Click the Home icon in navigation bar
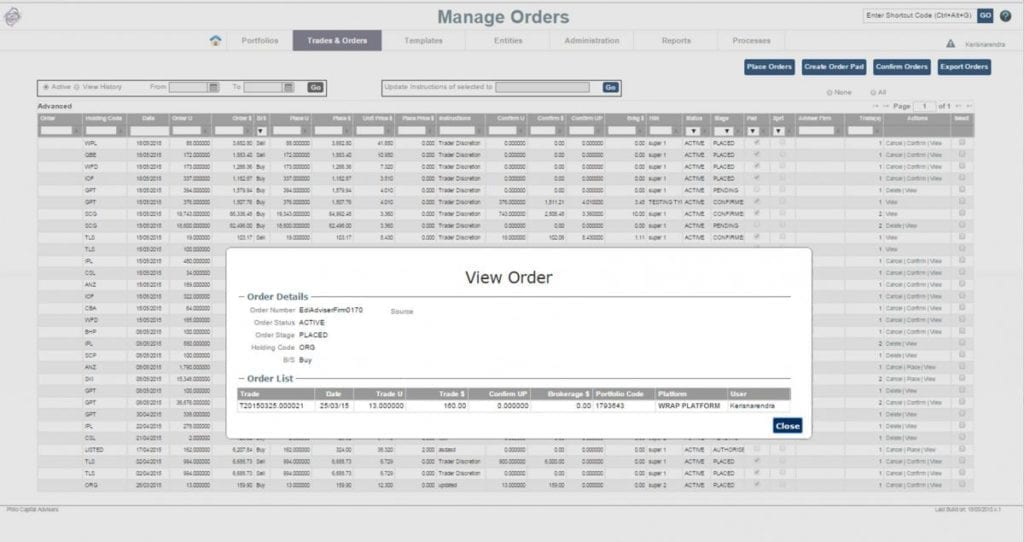Screen dimensions: 1024x542 pyautogui.click(x=216, y=41)
